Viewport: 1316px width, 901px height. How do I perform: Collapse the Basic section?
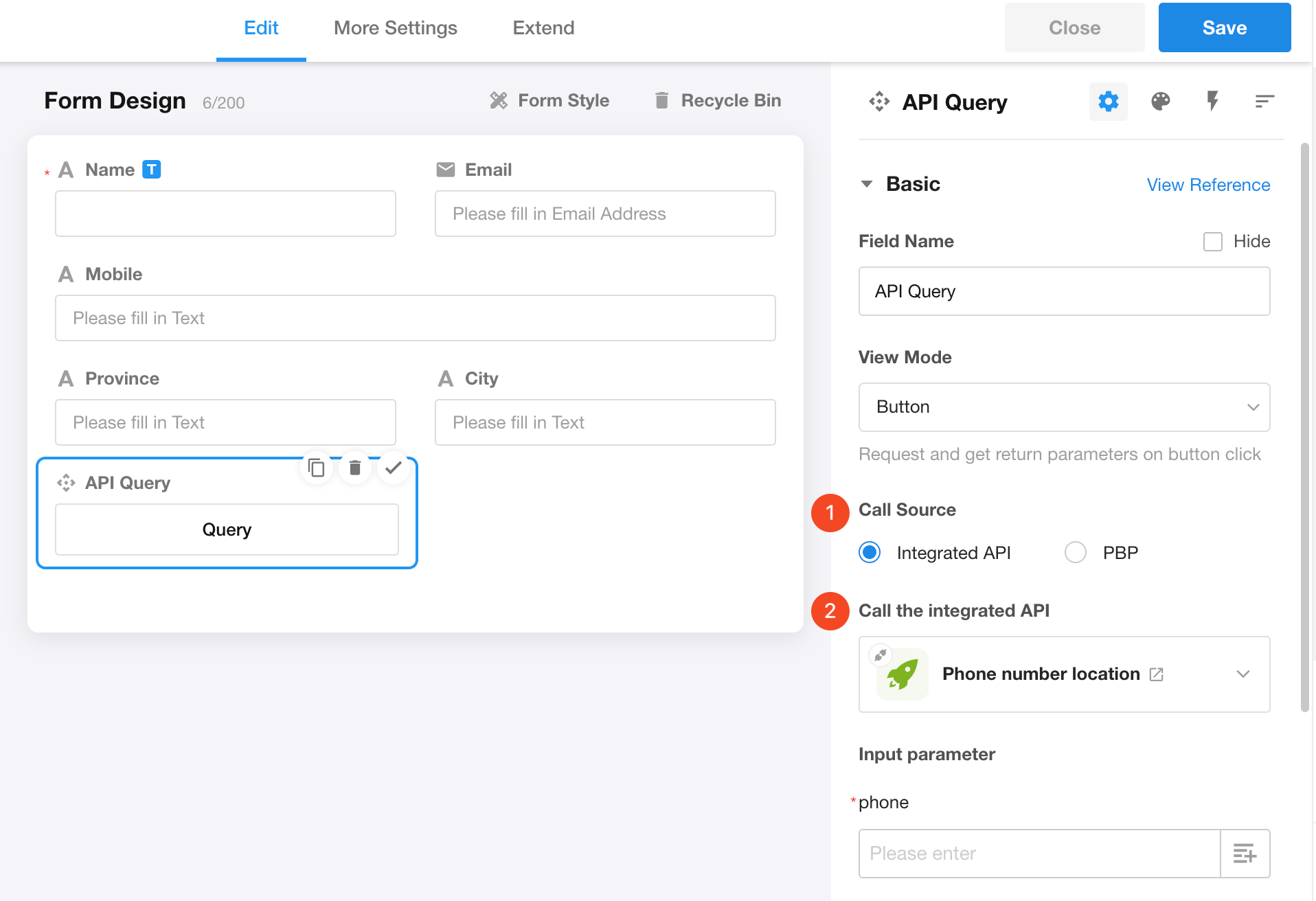[867, 184]
